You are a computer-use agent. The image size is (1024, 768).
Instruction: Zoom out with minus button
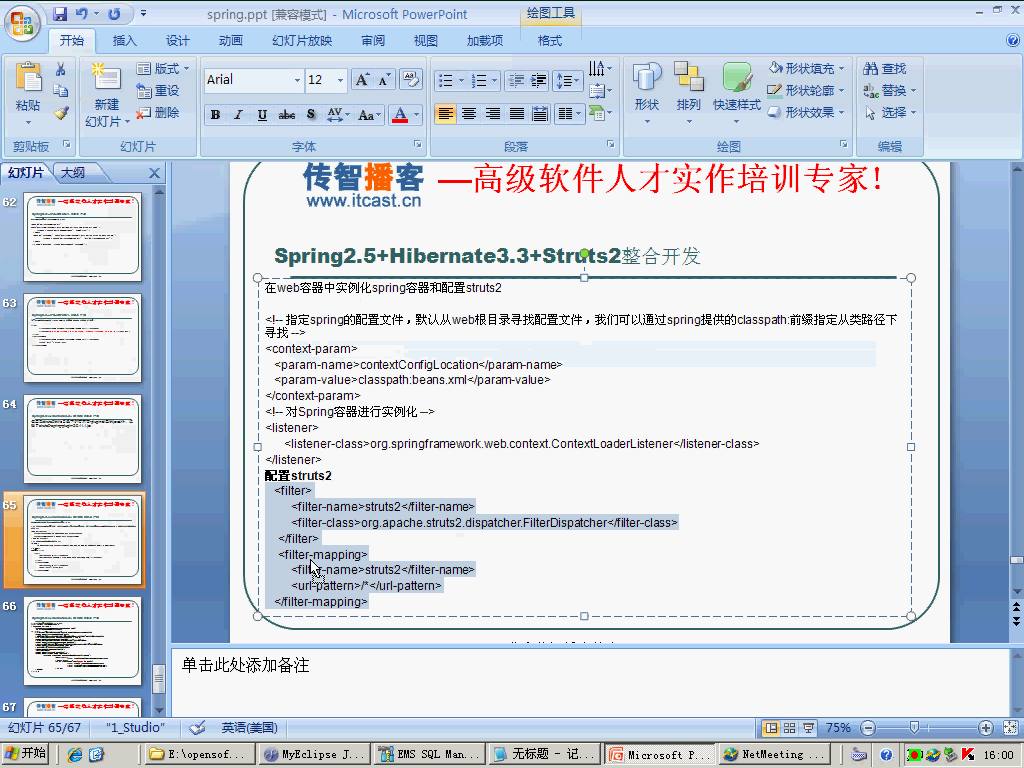click(x=868, y=728)
